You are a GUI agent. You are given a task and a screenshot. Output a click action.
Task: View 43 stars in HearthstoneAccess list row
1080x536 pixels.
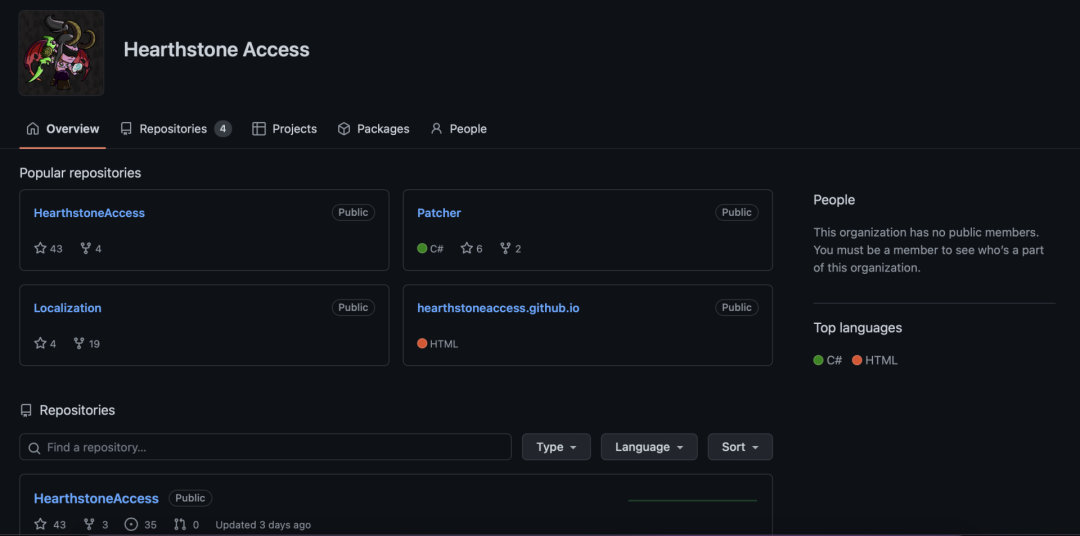click(x=50, y=525)
